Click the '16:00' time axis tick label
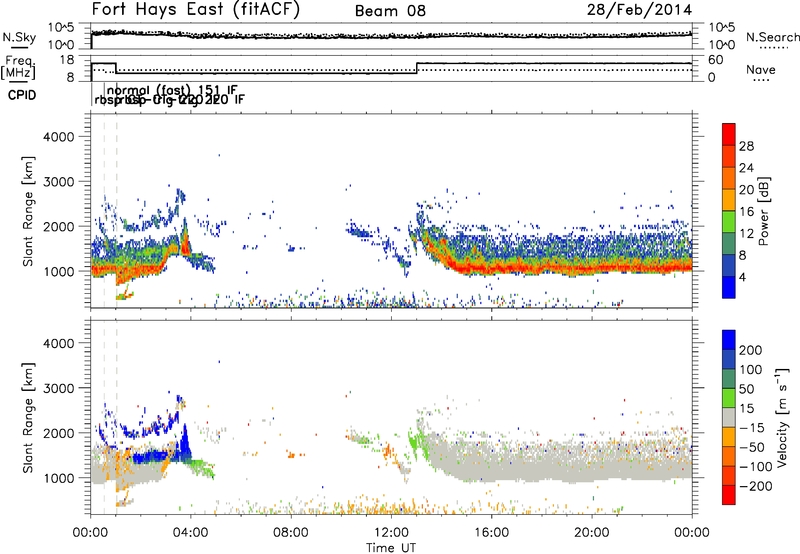The image size is (800, 554). point(491,533)
